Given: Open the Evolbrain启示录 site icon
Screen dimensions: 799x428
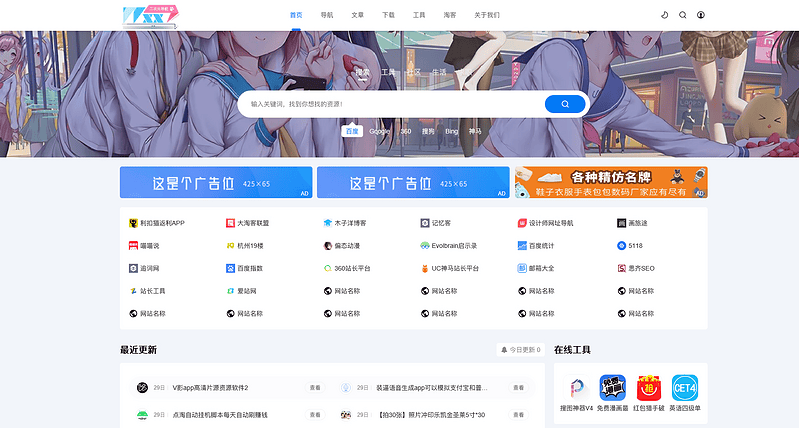Looking at the screenshot, I should click(x=425, y=246).
